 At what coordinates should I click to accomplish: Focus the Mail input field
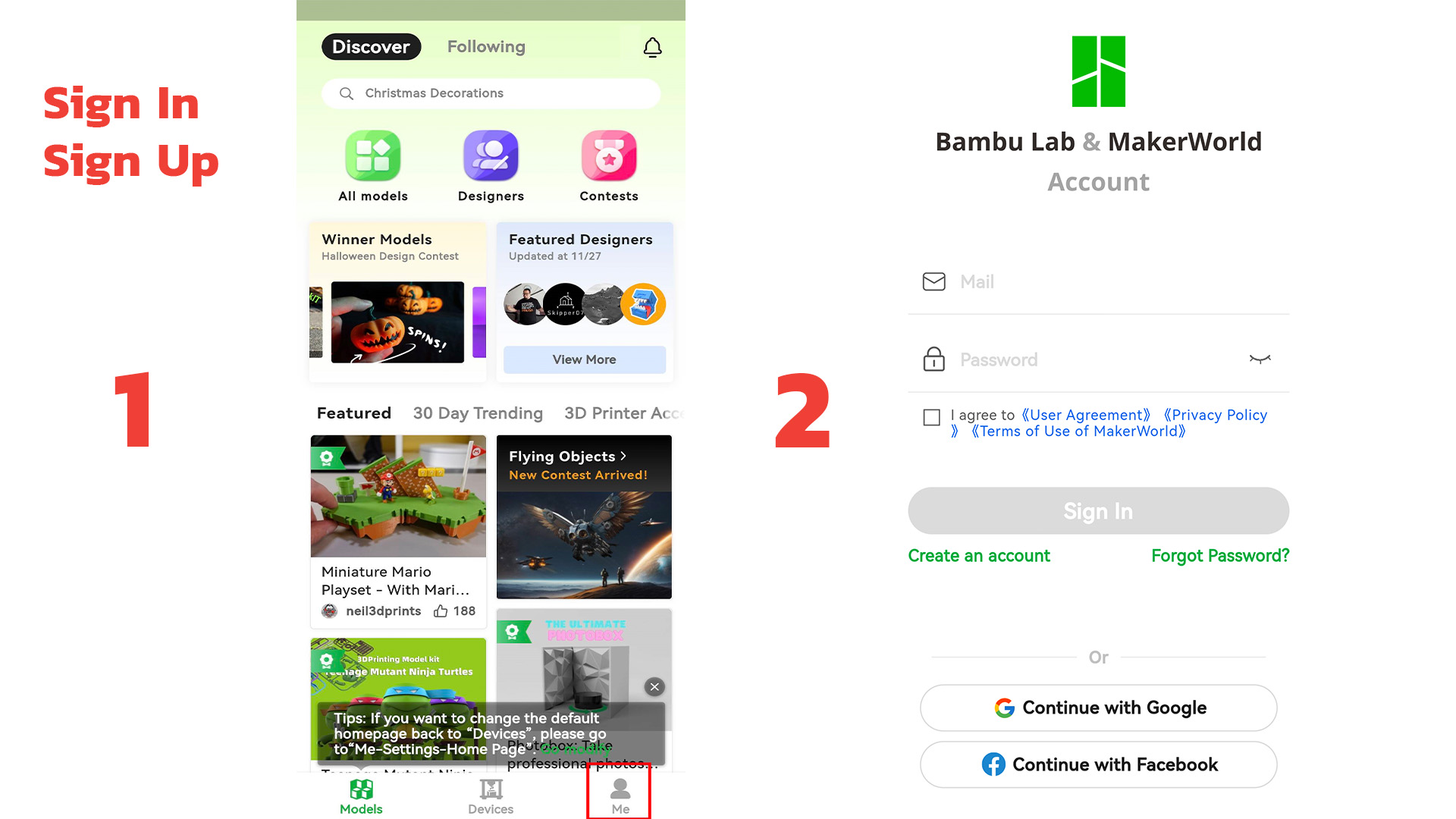(x=1099, y=282)
